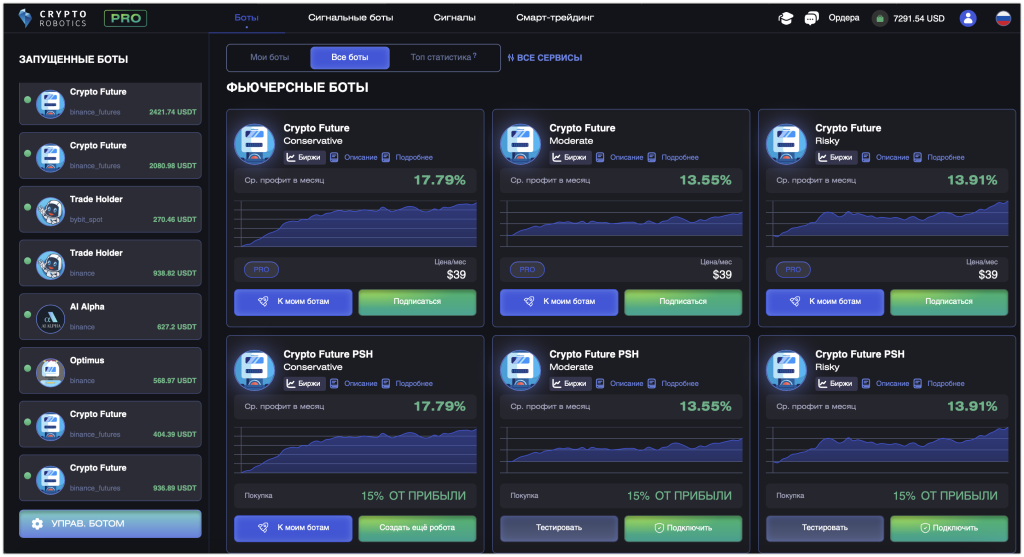Click Trade Holder binance astronaut icon
Image resolution: width=1024 pixels, height=557 pixels.
coord(50,265)
